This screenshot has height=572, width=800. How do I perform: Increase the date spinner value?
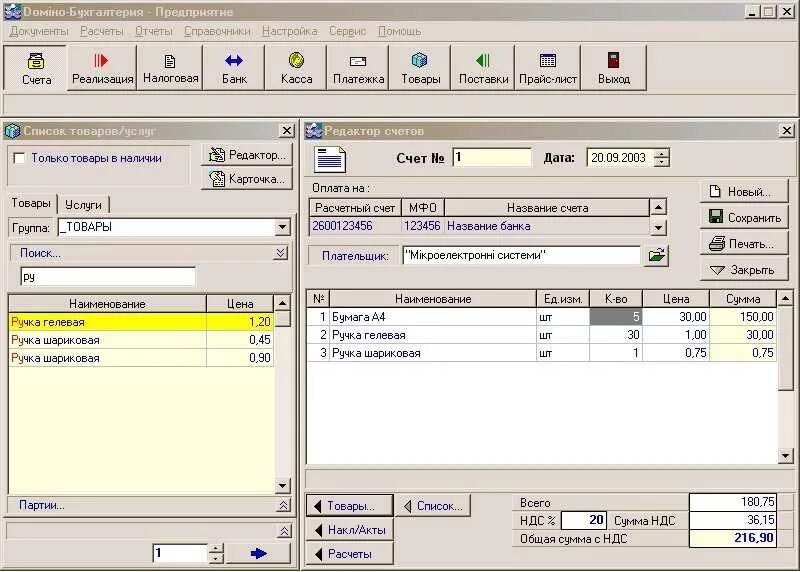(x=661, y=153)
